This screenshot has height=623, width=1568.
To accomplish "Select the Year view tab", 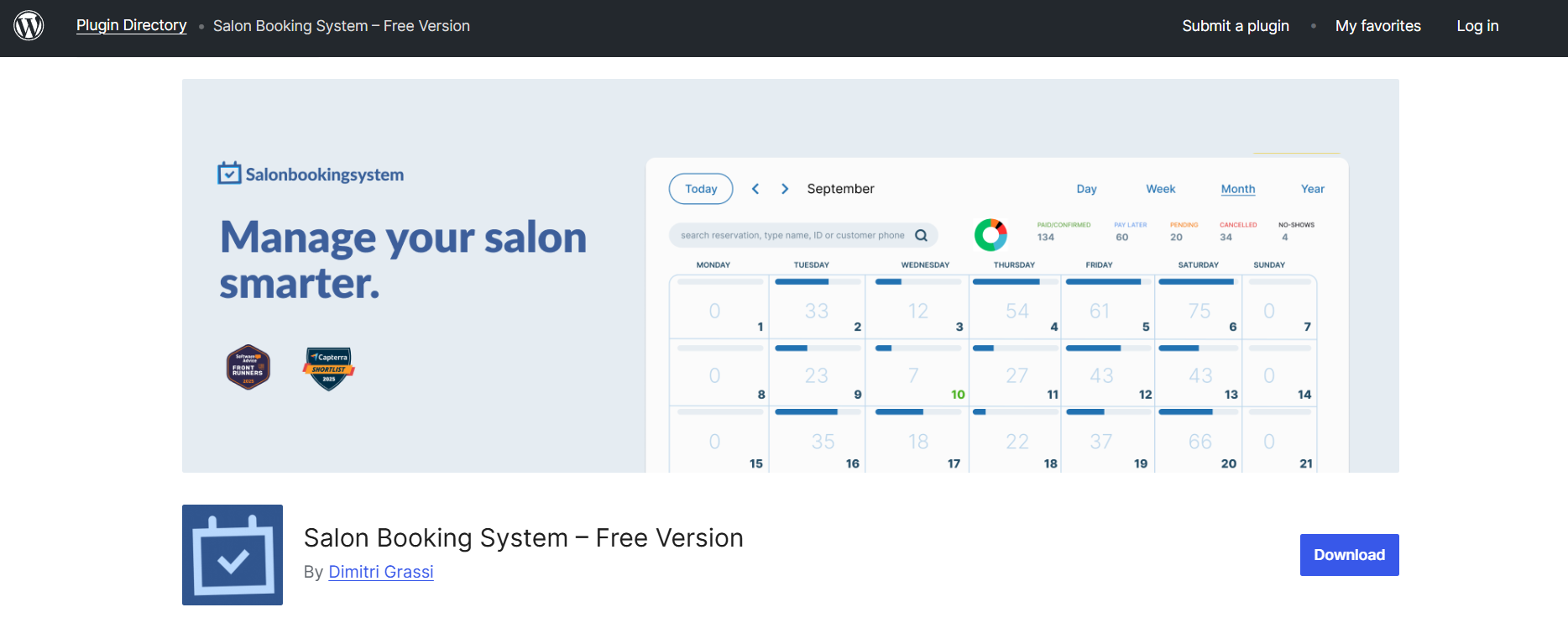I will [1312, 189].
